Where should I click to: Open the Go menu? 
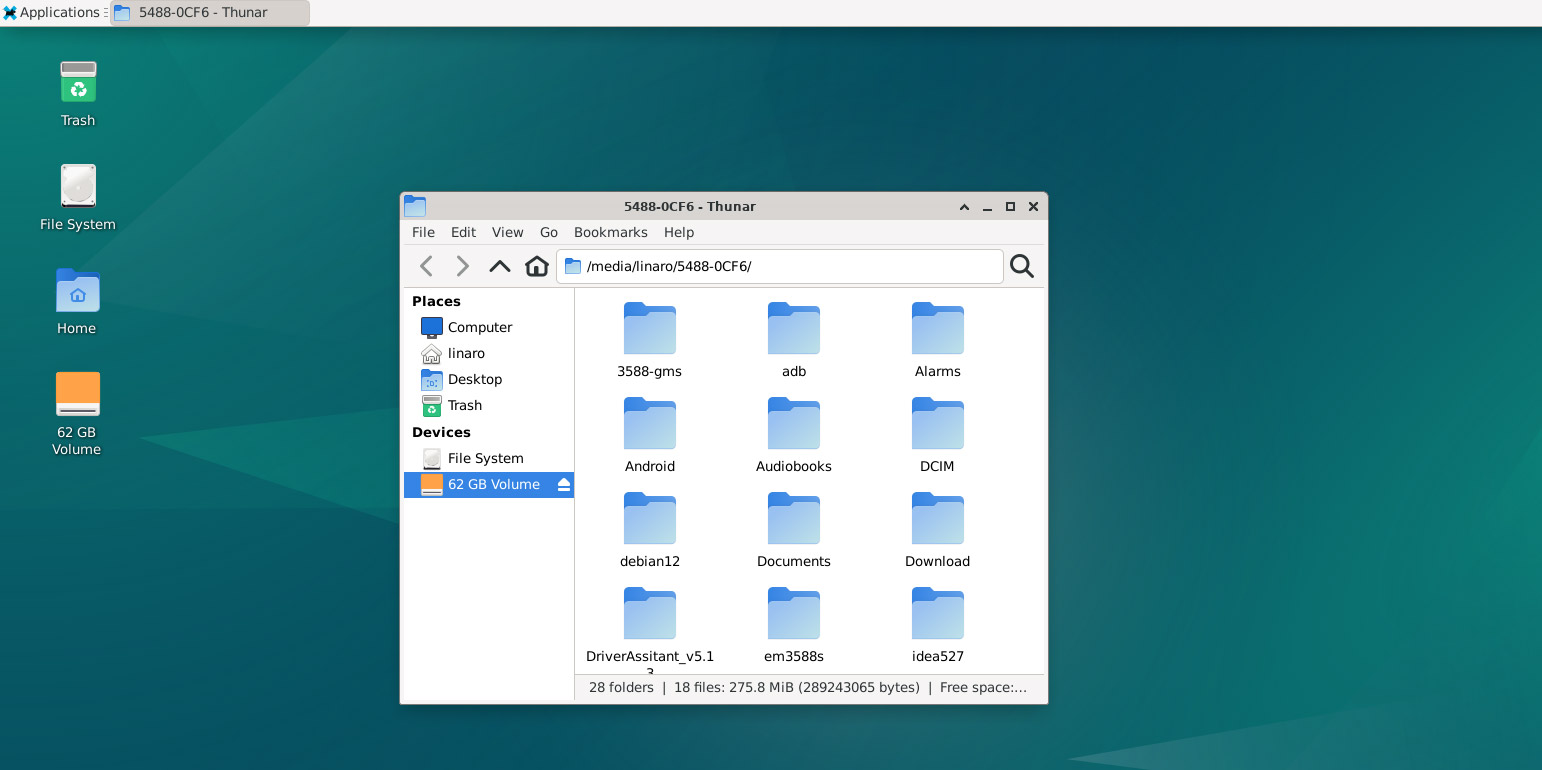coord(549,232)
